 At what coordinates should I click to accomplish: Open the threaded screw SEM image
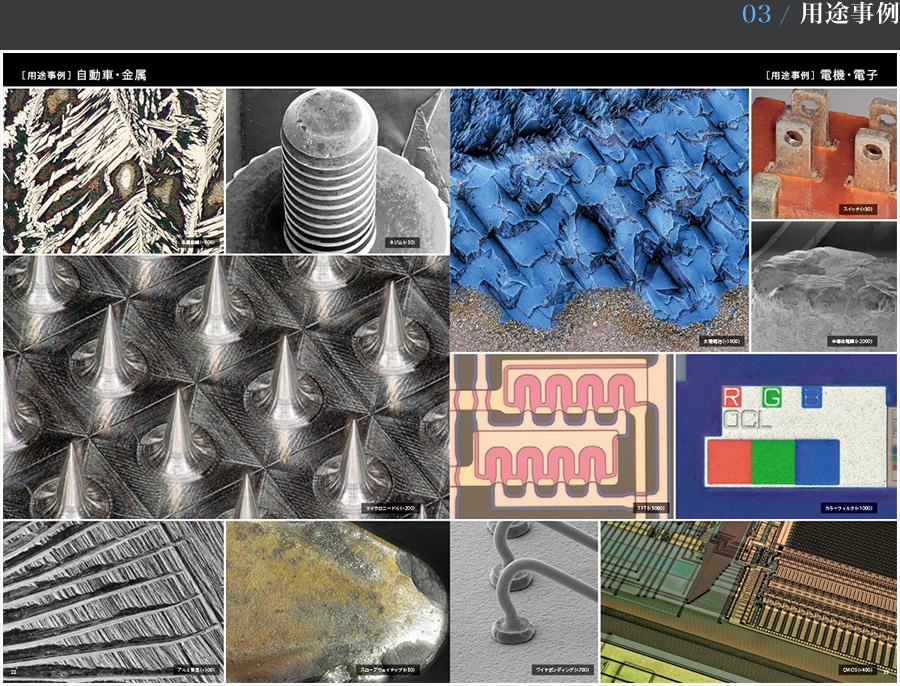click(x=337, y=170)
